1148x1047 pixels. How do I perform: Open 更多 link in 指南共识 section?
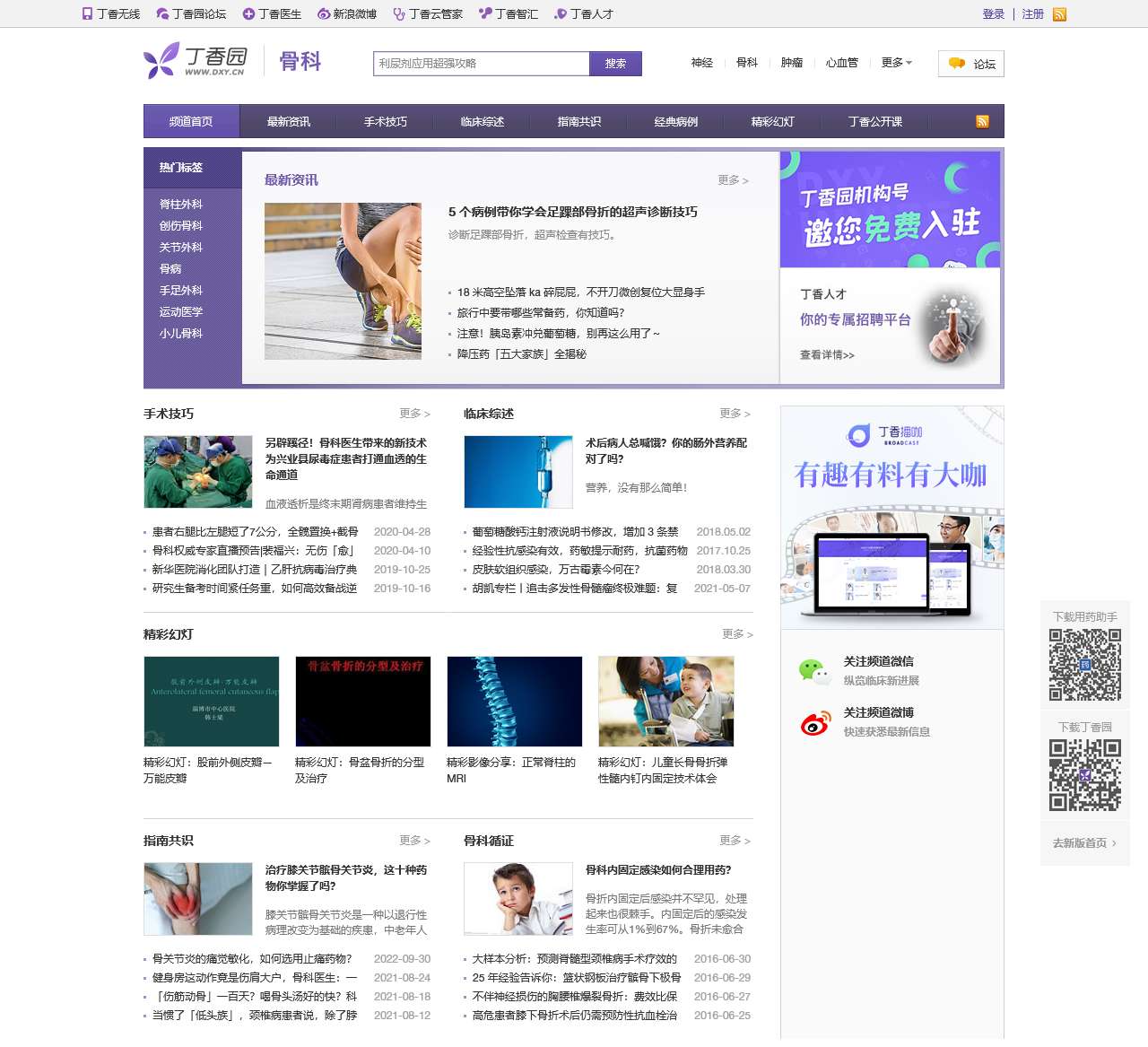point(414,841)
